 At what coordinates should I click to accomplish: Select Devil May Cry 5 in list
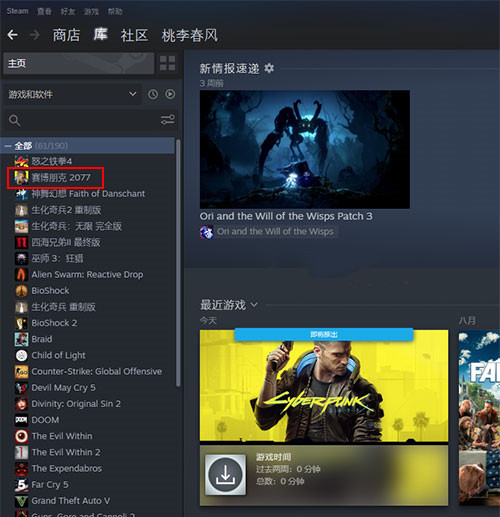[63, 388]
